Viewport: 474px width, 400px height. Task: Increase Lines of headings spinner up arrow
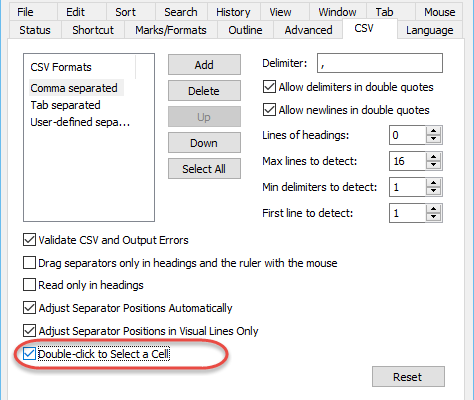click(433, 131)
